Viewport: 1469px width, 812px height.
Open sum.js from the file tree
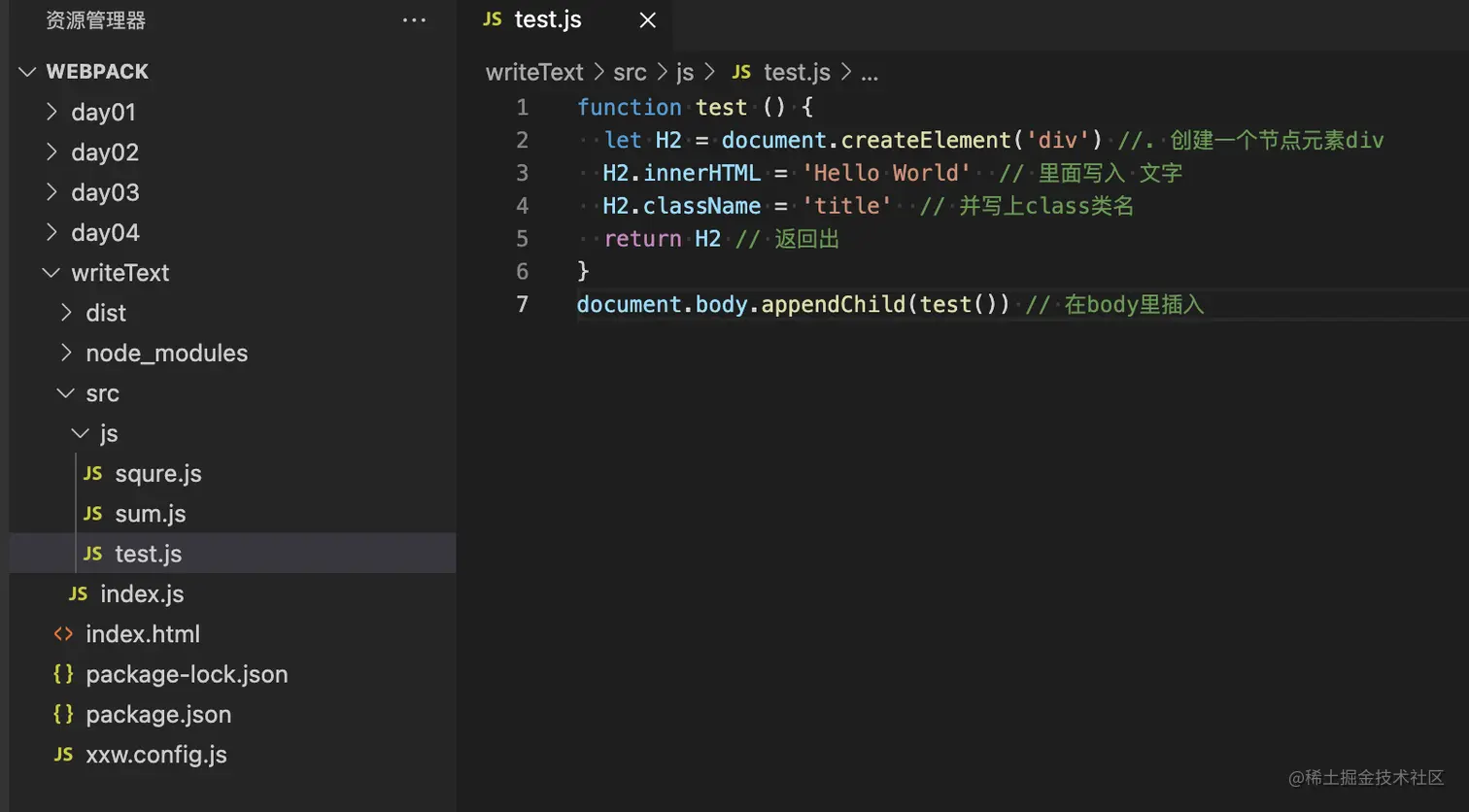tap(151, 514)
